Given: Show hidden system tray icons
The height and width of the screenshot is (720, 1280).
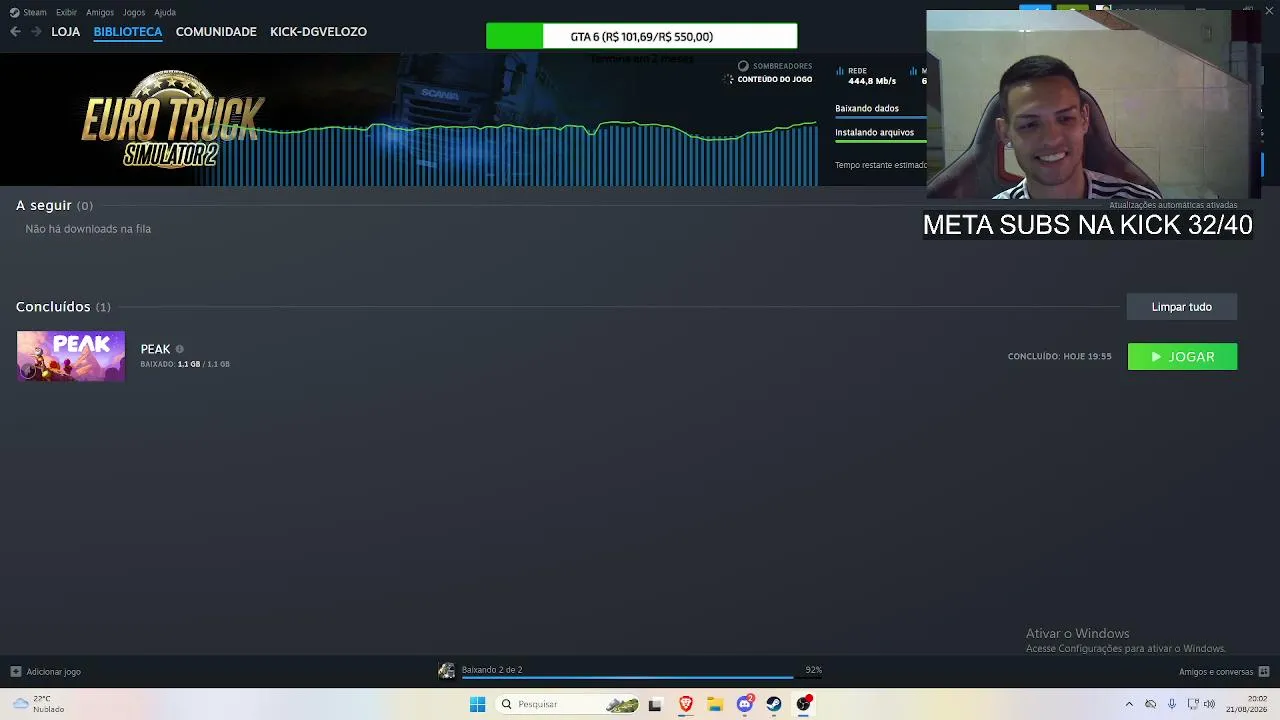Looking at the screenshot, I should pyautogui.click(x=1129, y=704).
